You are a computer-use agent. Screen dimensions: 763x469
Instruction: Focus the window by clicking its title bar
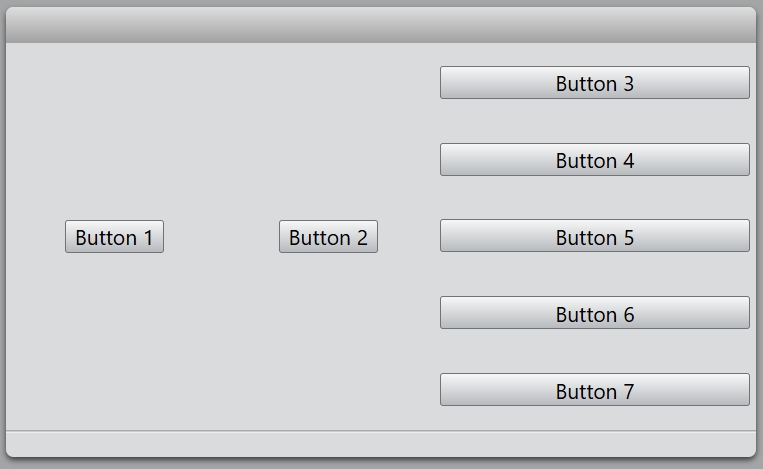click(380, 25)
